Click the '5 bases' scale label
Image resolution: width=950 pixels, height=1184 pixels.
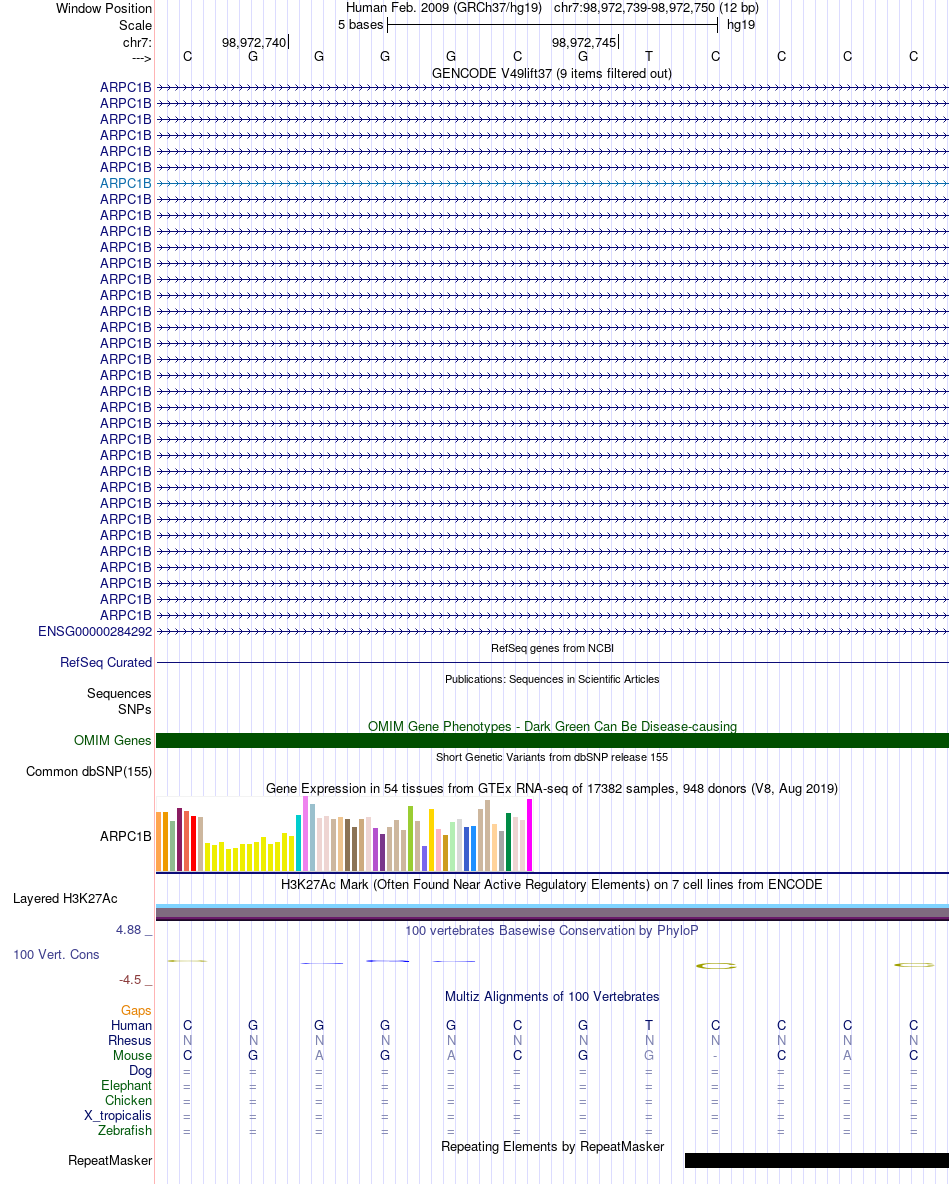360,25
